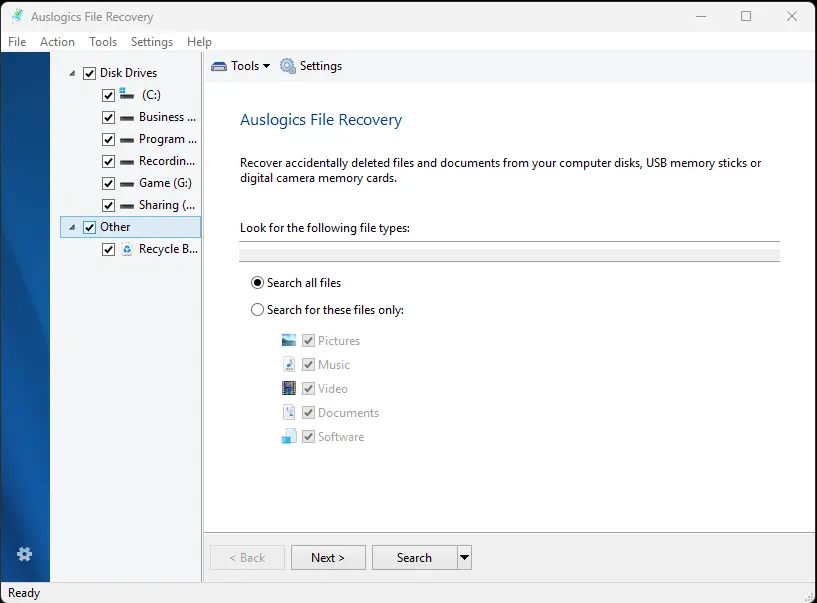Select the Program ... drive label
This screenshot has height=603, width=817.
167,139
